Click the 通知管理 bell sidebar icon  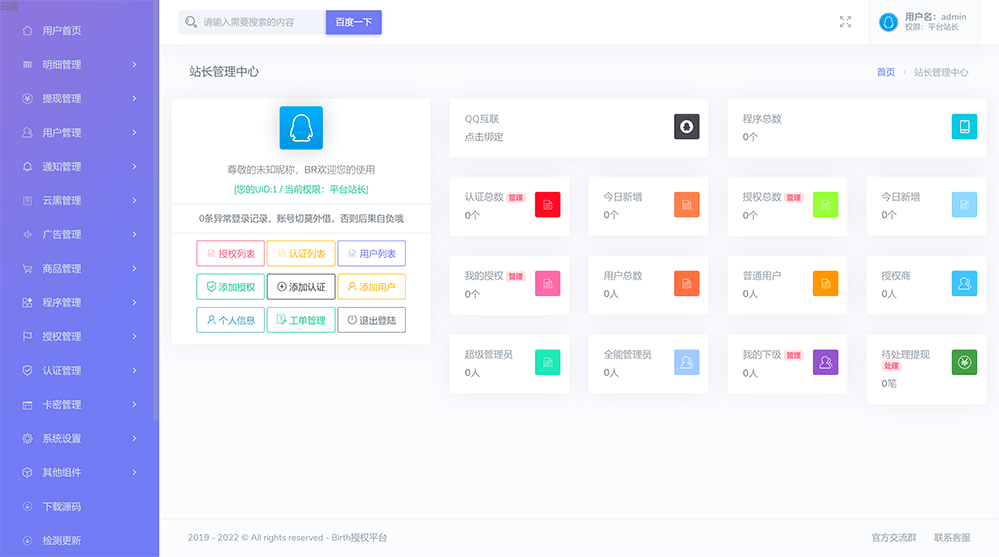tap(27, 166)
